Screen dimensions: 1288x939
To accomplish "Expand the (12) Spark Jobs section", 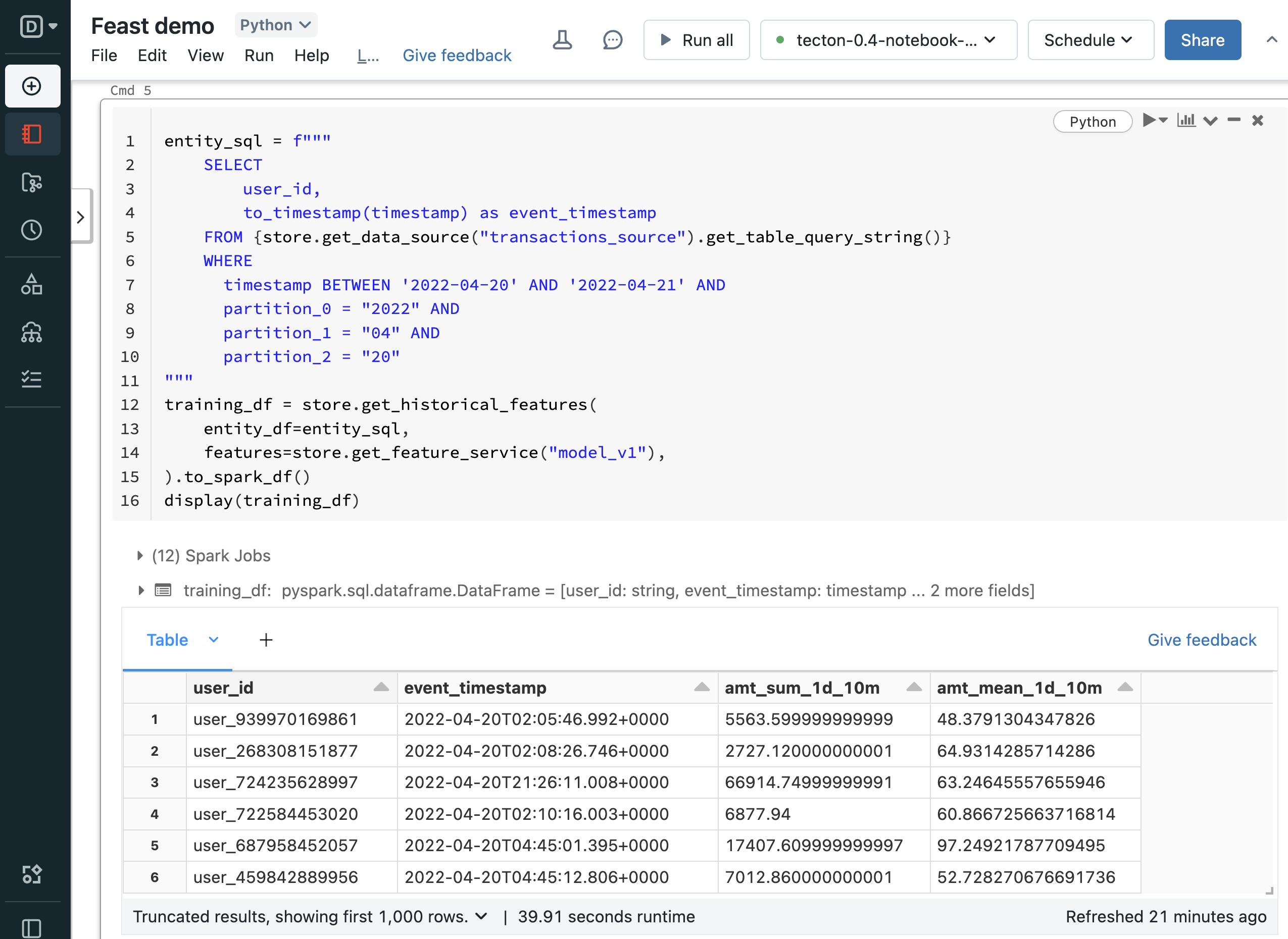I will 140,555.
